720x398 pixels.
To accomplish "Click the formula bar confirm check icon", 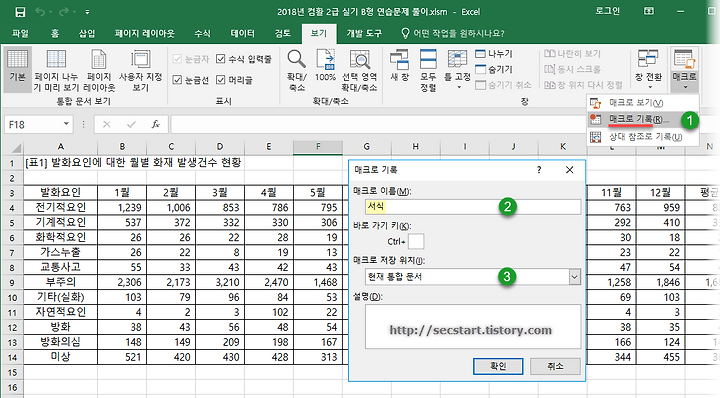I will pyautogui.click(x=131, y=124).
